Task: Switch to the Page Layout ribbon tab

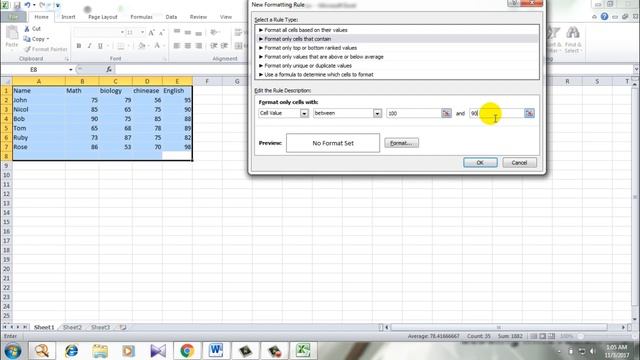Action: pyautogui.click(x=102, y=17)
